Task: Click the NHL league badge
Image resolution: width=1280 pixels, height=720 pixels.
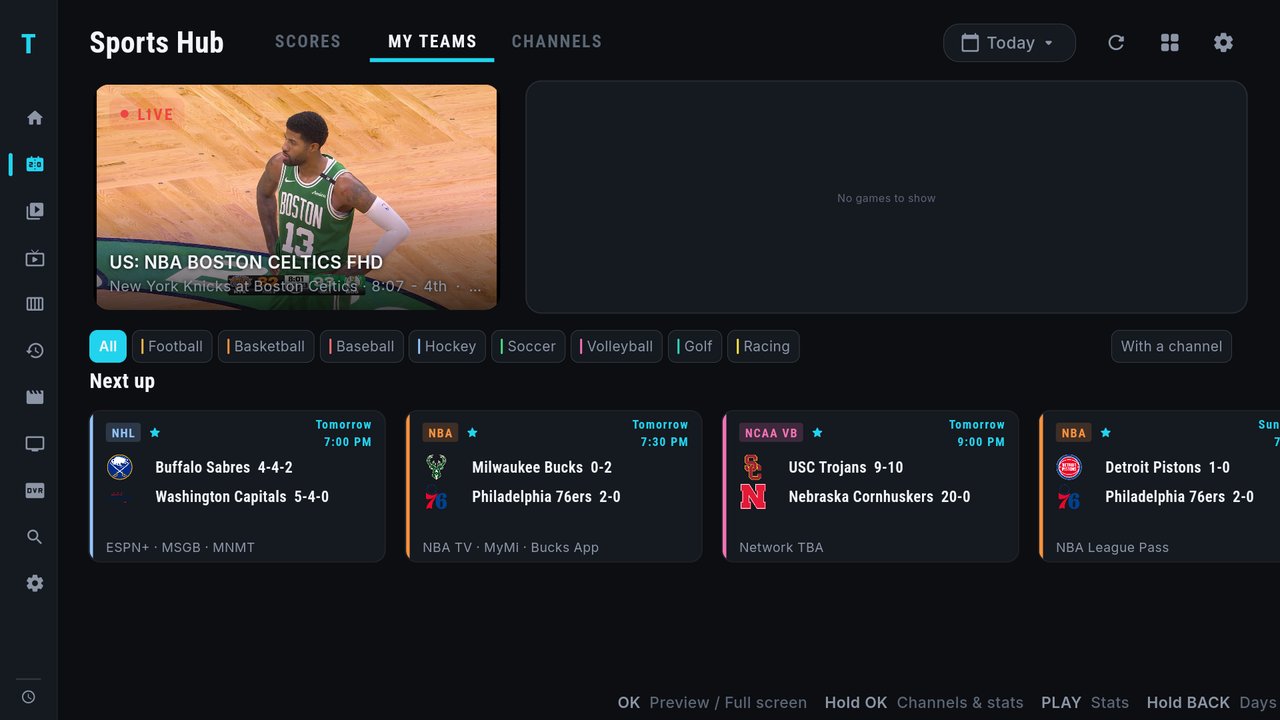Action: coord(123,433)
